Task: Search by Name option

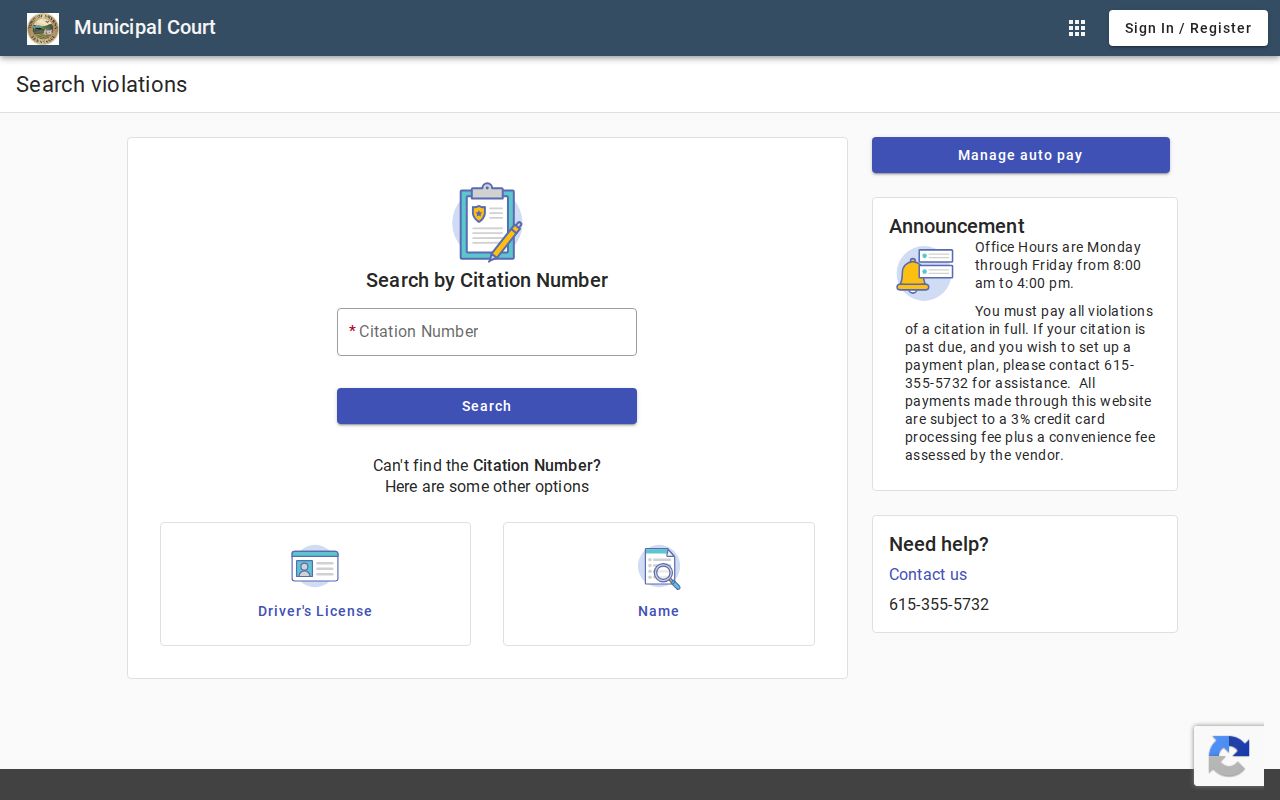Action: (x=659, y=584)
